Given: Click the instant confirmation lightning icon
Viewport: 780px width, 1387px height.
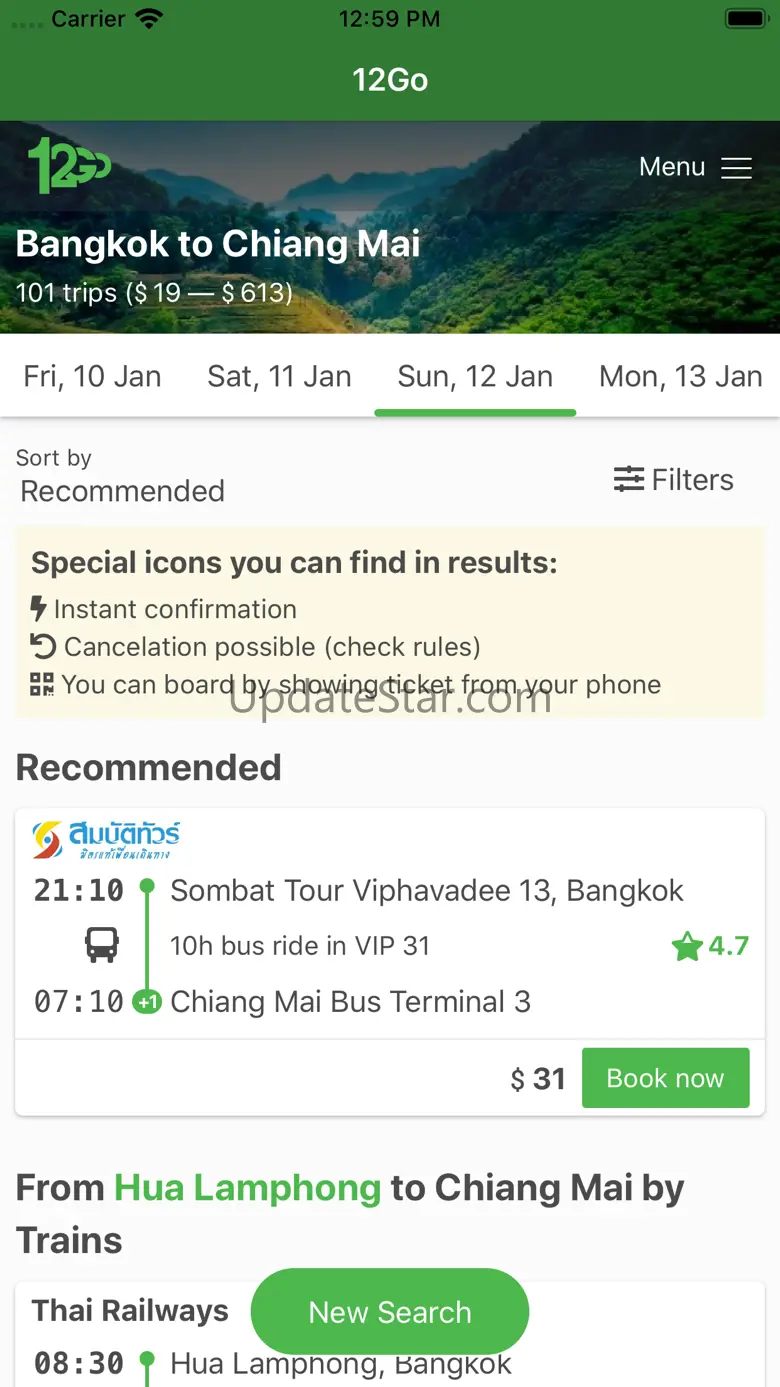Looking at the screenshot, I should (x=39, y=609).
